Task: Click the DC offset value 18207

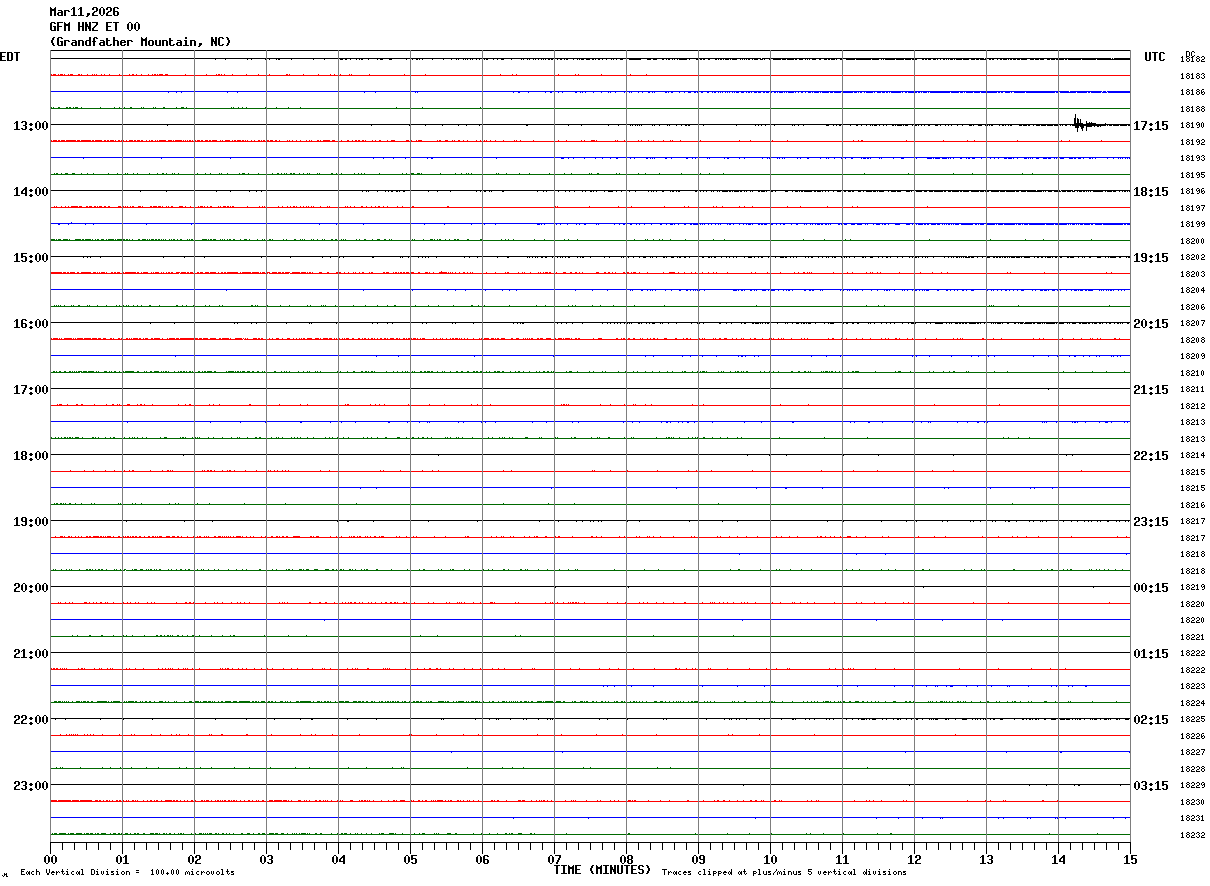Action: pyautogui.click(x=1192, y=324)
